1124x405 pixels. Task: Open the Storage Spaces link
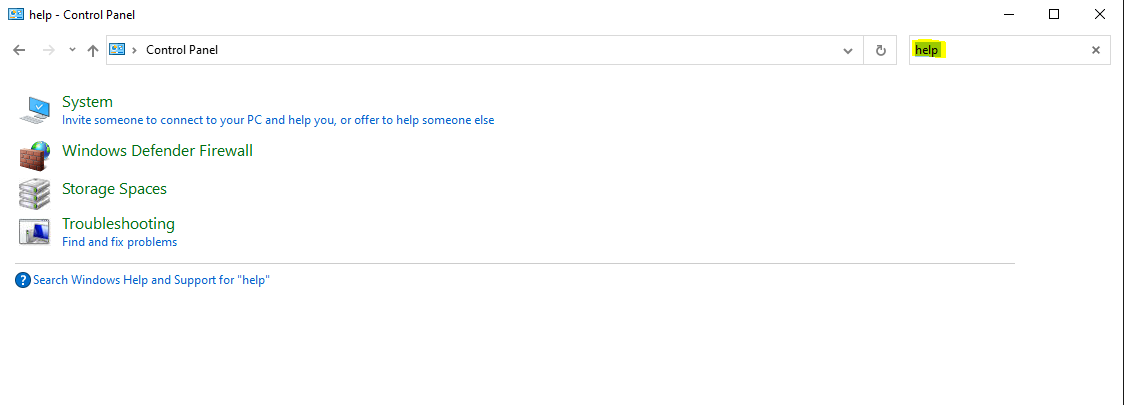click(114, 189)
